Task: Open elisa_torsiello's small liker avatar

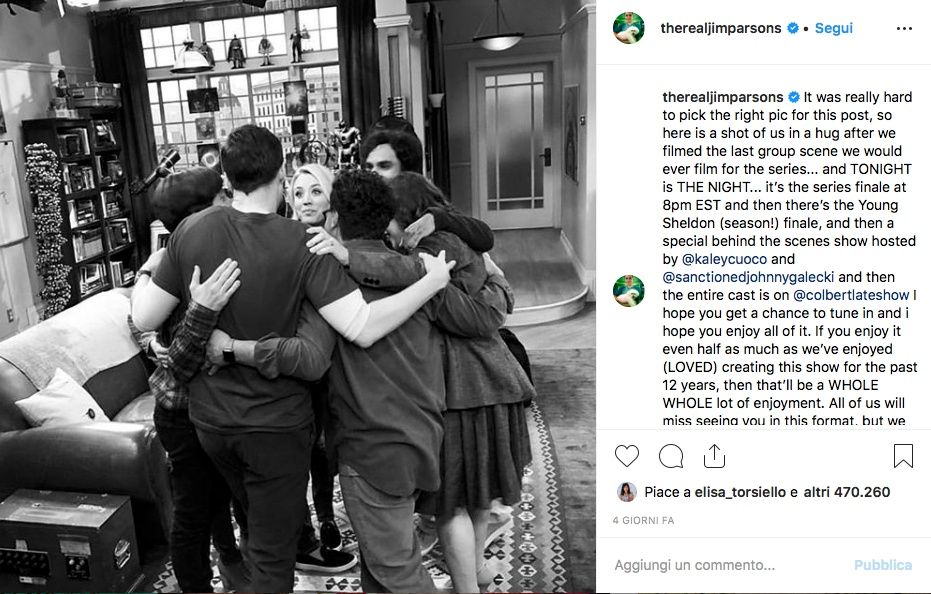Action: (626, 492)
